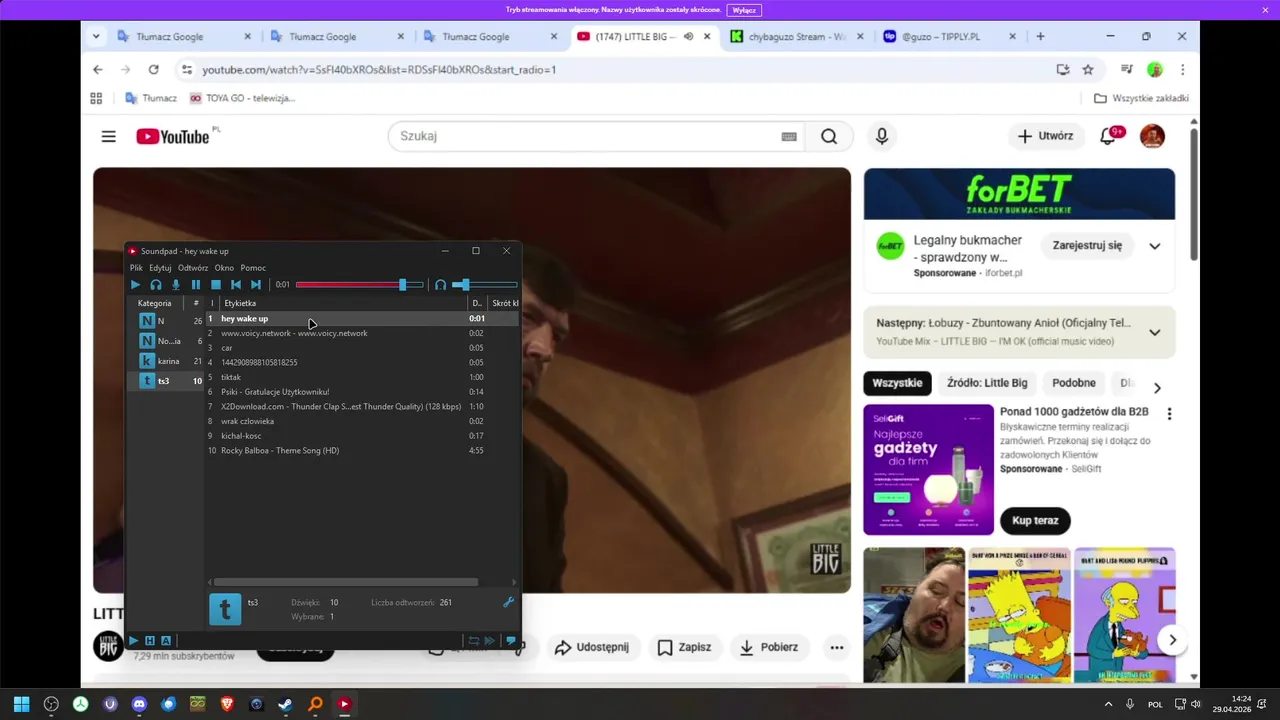Open Soundpad Odtwórz menu

[193, 268]
